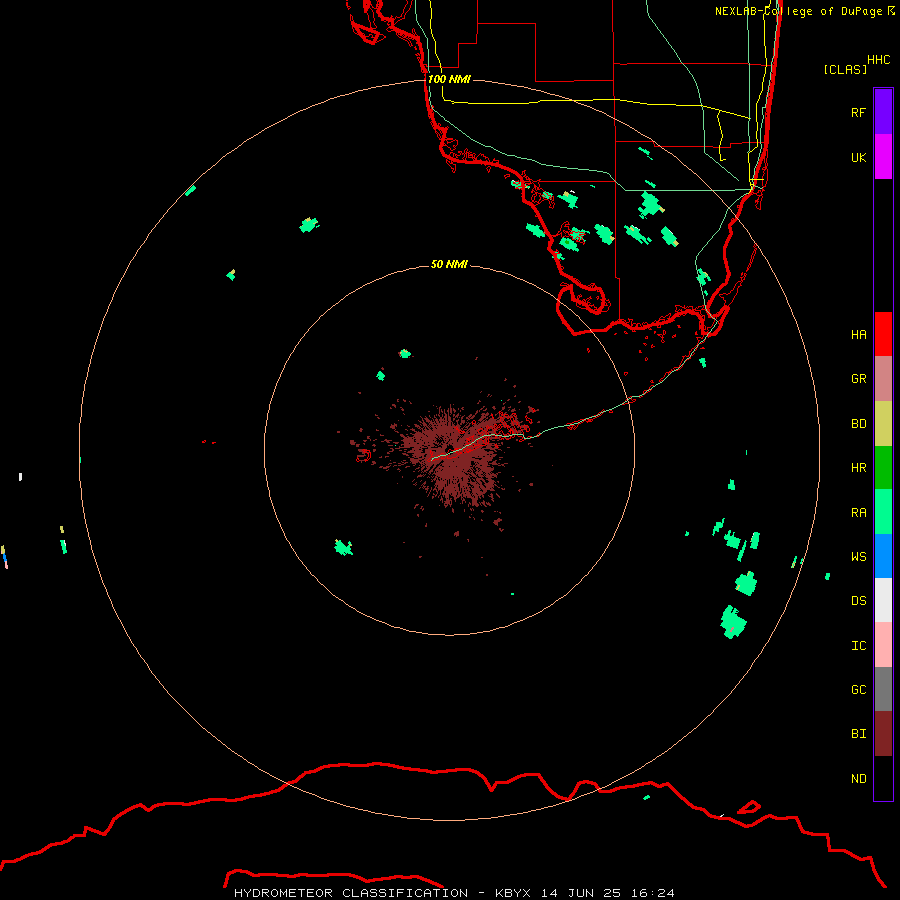Viewport: 900px width, 900px height.
Task: Click the WS blue legend swatch
Action: [883, 556]
